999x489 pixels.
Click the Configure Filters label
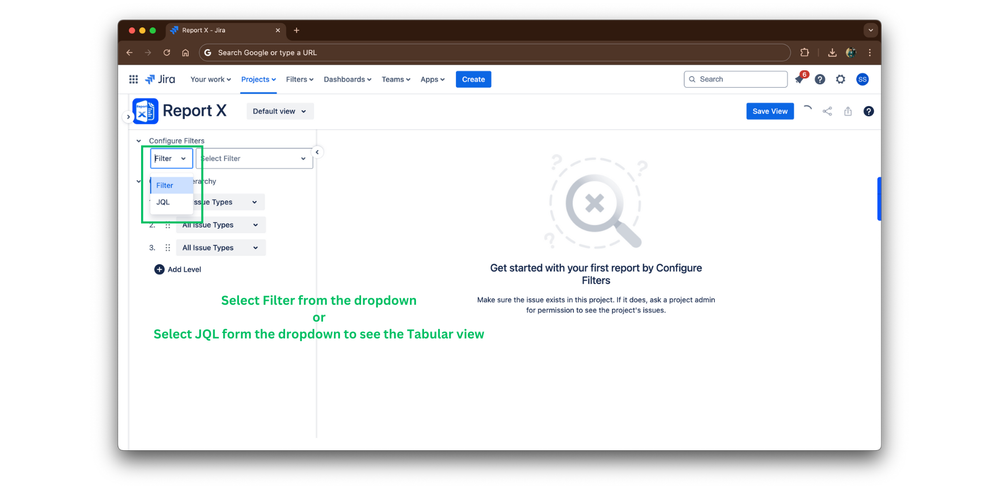click(176, 141)
